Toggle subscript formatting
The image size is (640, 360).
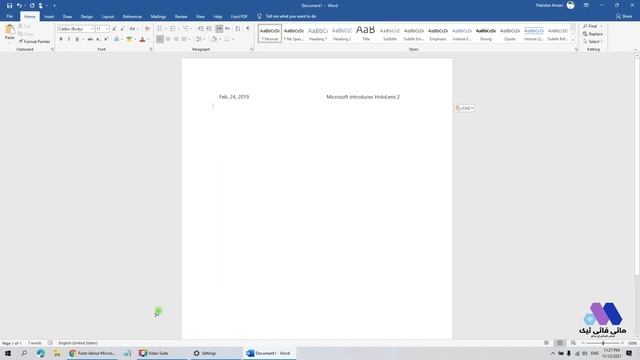[98, 39]
